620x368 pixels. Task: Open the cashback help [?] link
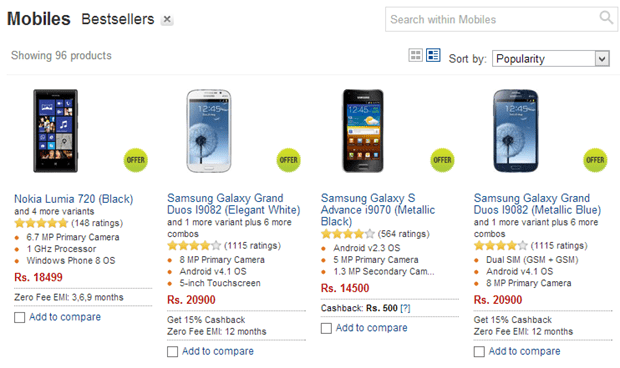(405, 308)
